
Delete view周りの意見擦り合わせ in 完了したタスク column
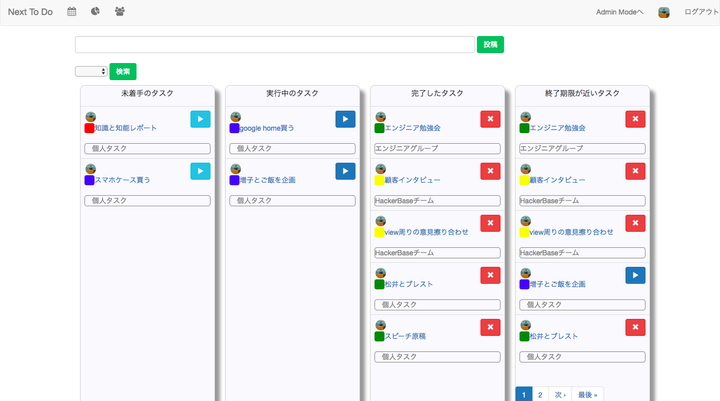pos(490,223)
